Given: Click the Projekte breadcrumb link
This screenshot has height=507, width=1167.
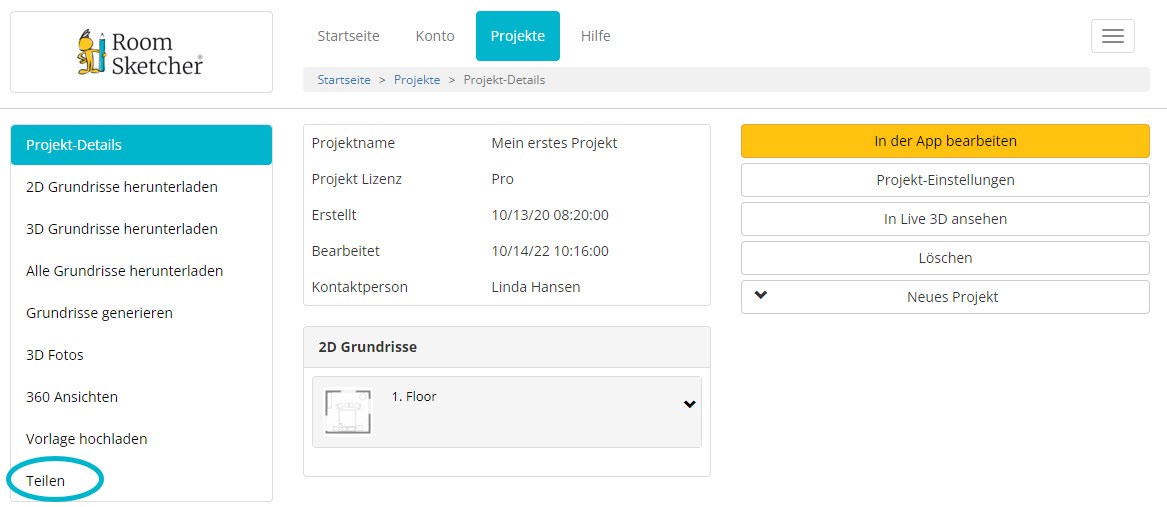Looking at the screenshot, I should click(417, 80).
